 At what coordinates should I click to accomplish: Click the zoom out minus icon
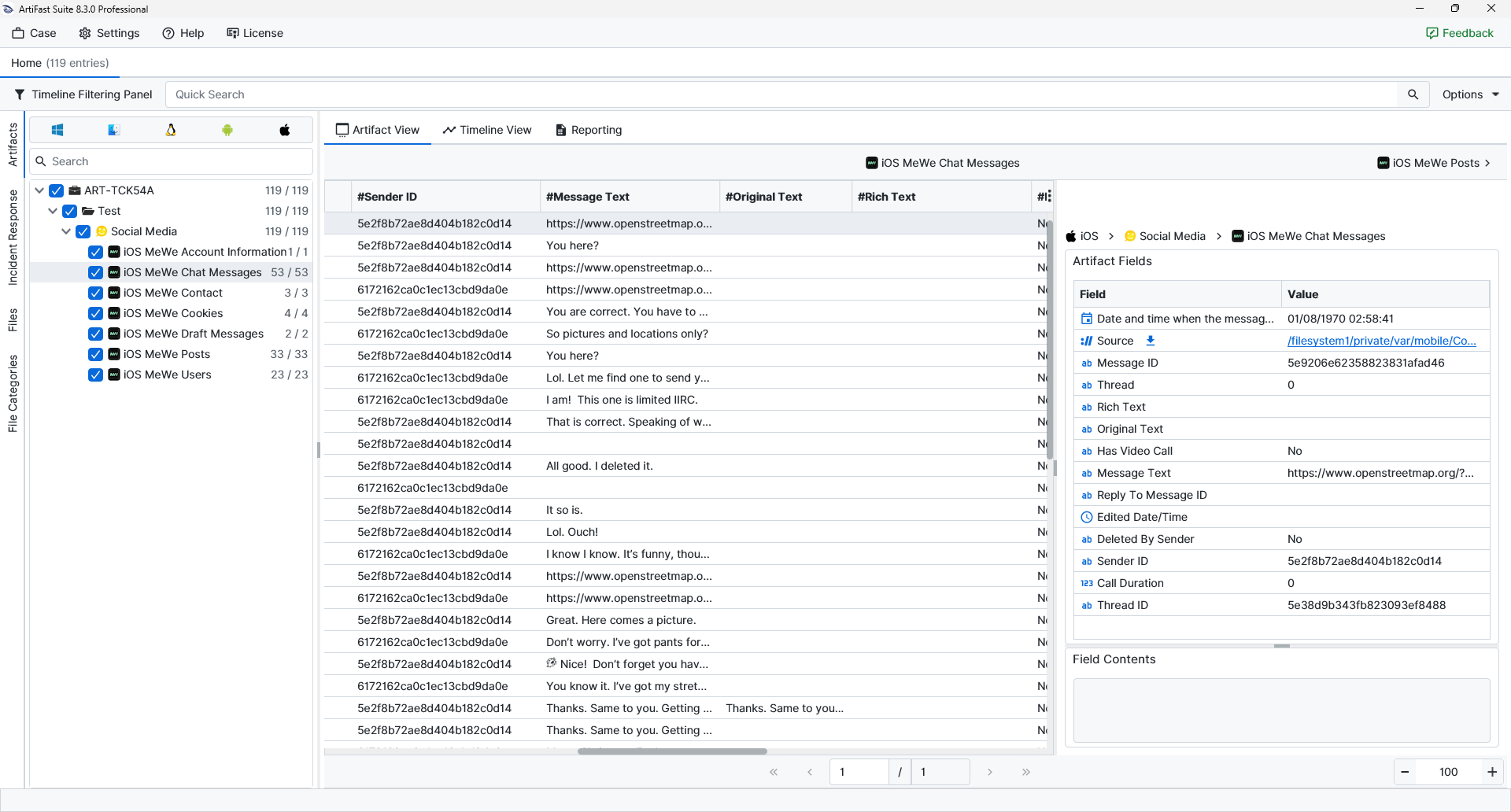coord(1405,772)
